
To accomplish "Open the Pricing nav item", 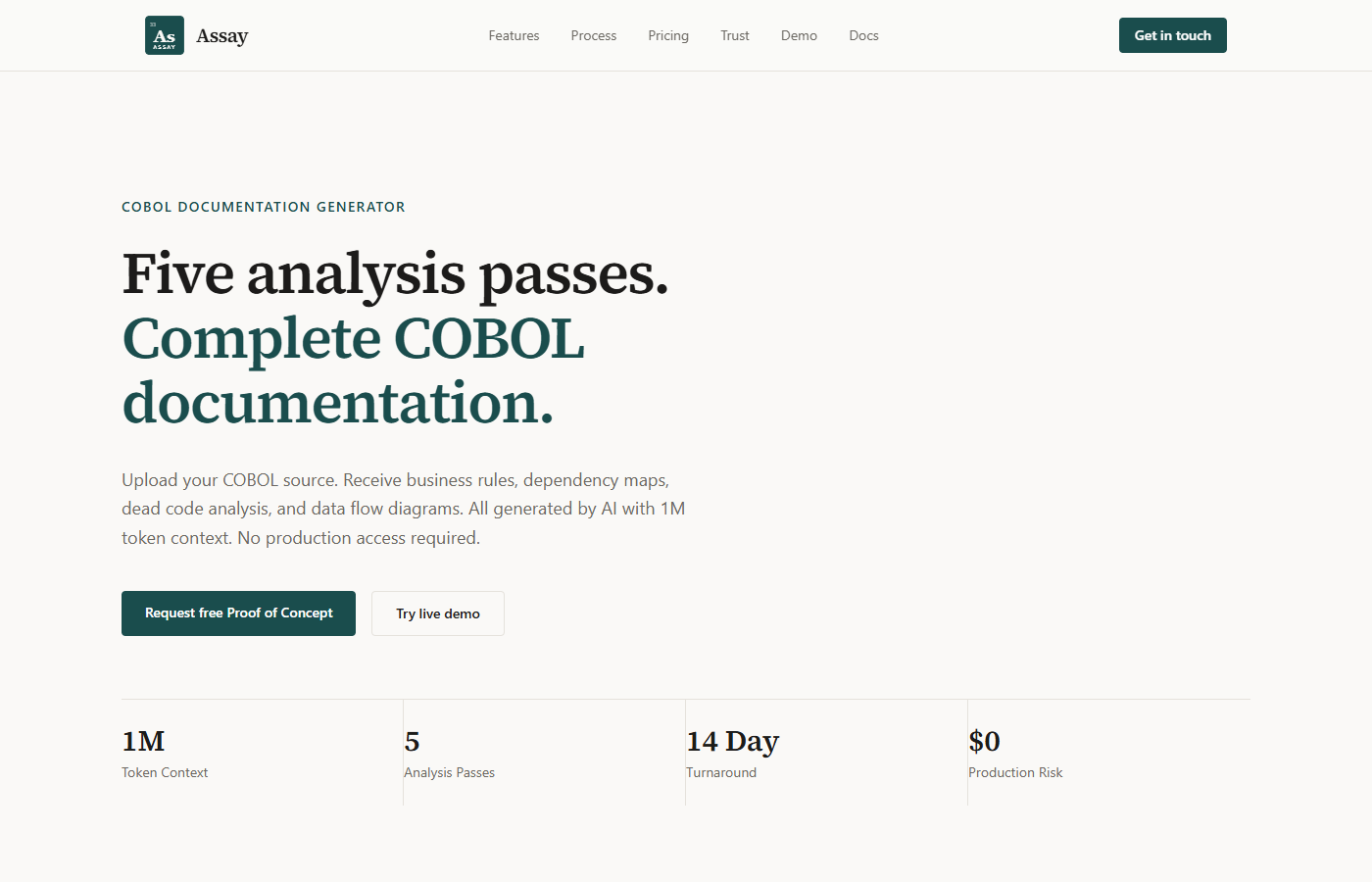I will (668, 35).
